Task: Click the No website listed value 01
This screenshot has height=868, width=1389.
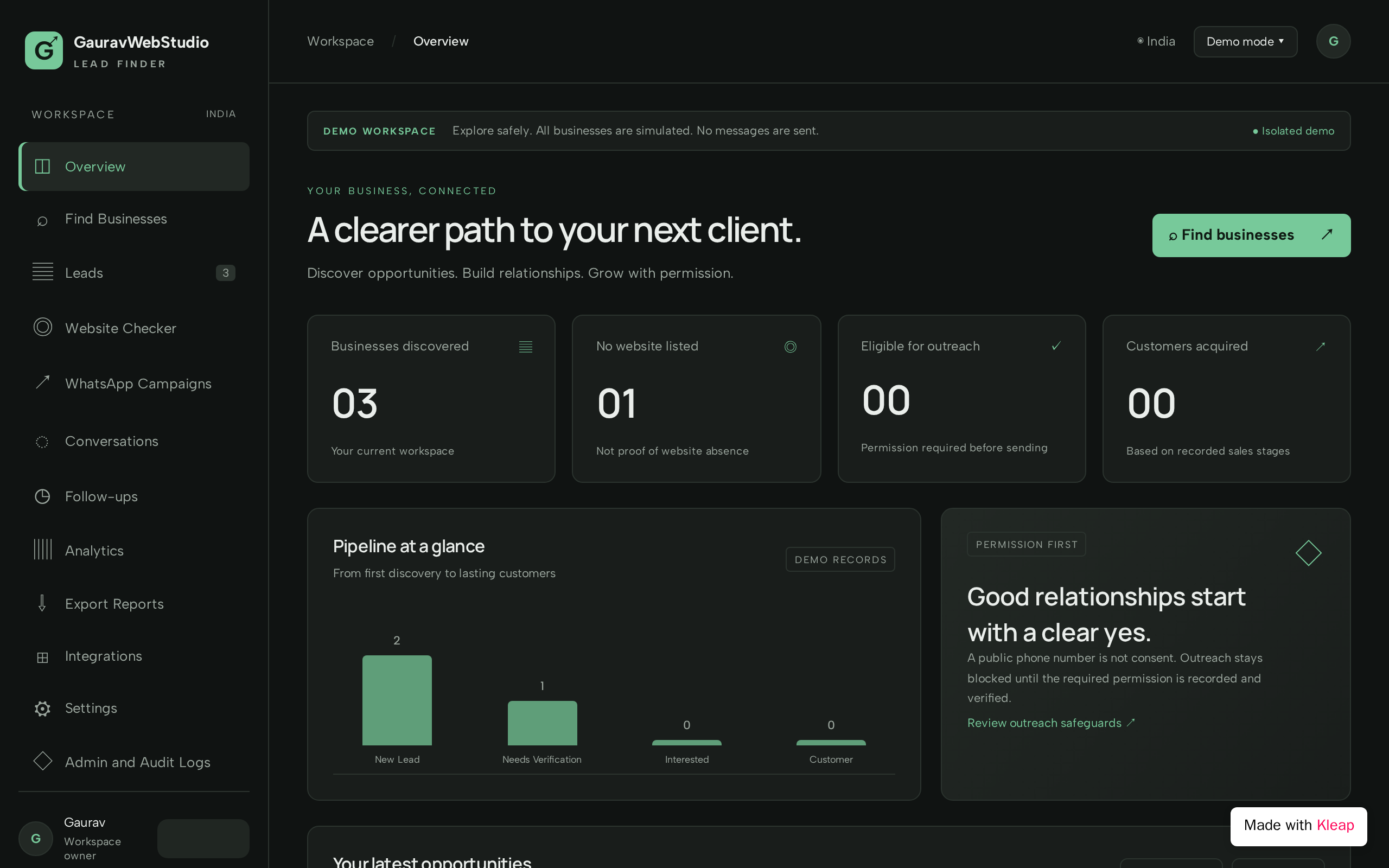Action: point(617,404)
